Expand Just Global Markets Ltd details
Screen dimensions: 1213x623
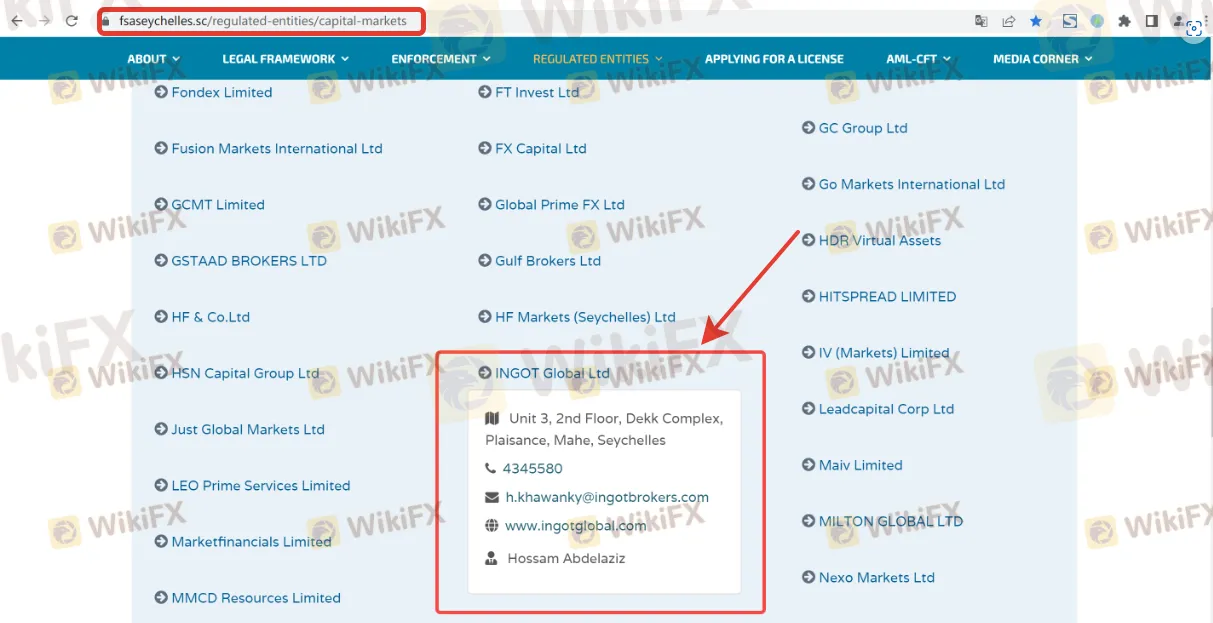248,429
